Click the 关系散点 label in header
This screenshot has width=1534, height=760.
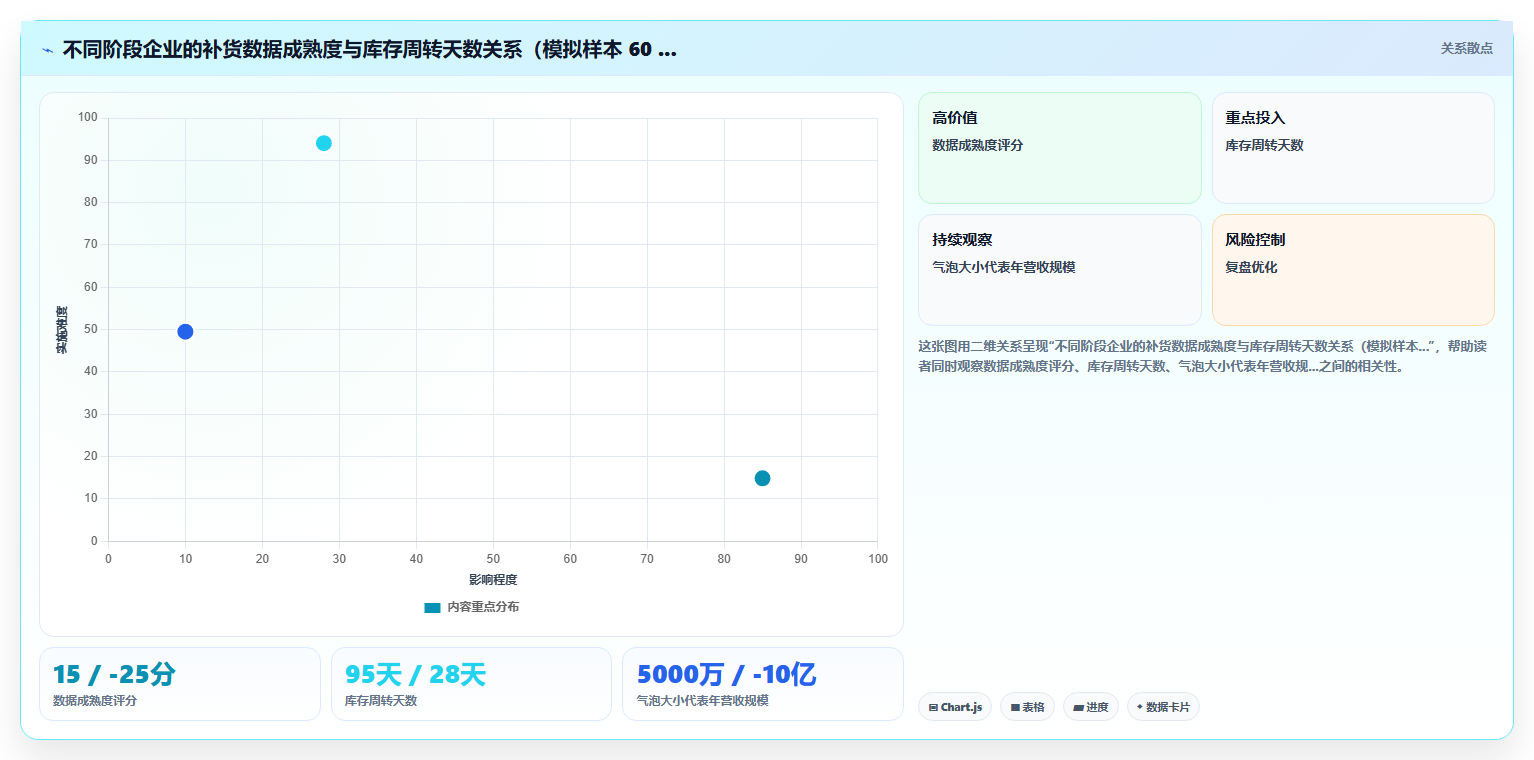1466,48
